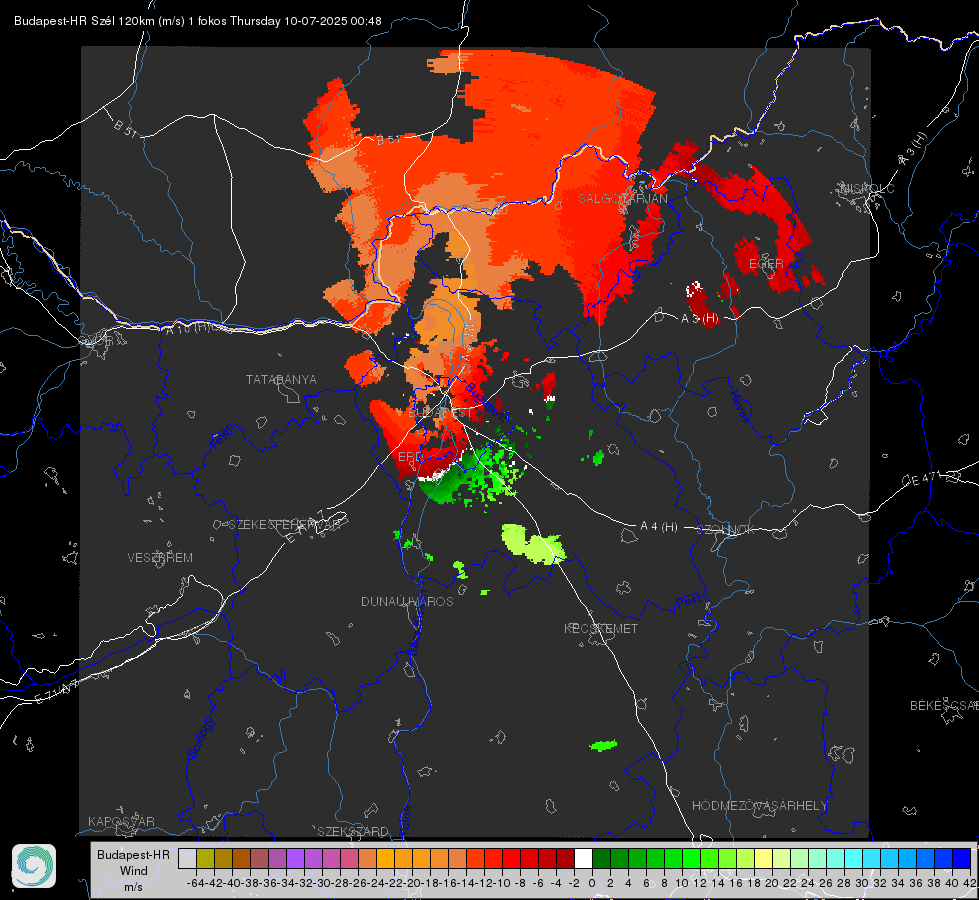Pick the yellow swatch between 18 and 20
The image size is (979, 900).
[x=764, y=858]
